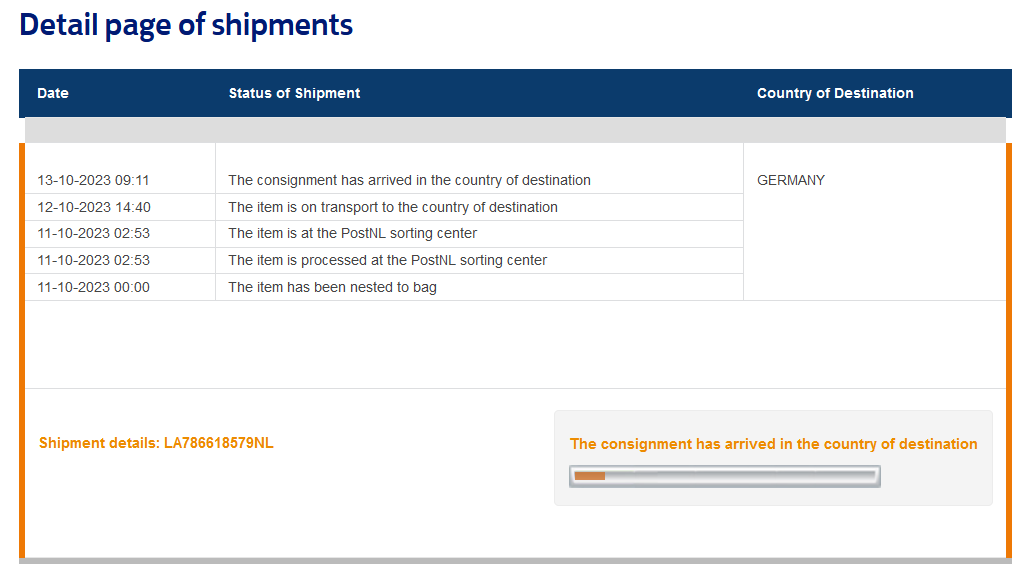Click the 'Detail page of shipments' heading
The image size is (1036, 571).
tap(186, 26)
